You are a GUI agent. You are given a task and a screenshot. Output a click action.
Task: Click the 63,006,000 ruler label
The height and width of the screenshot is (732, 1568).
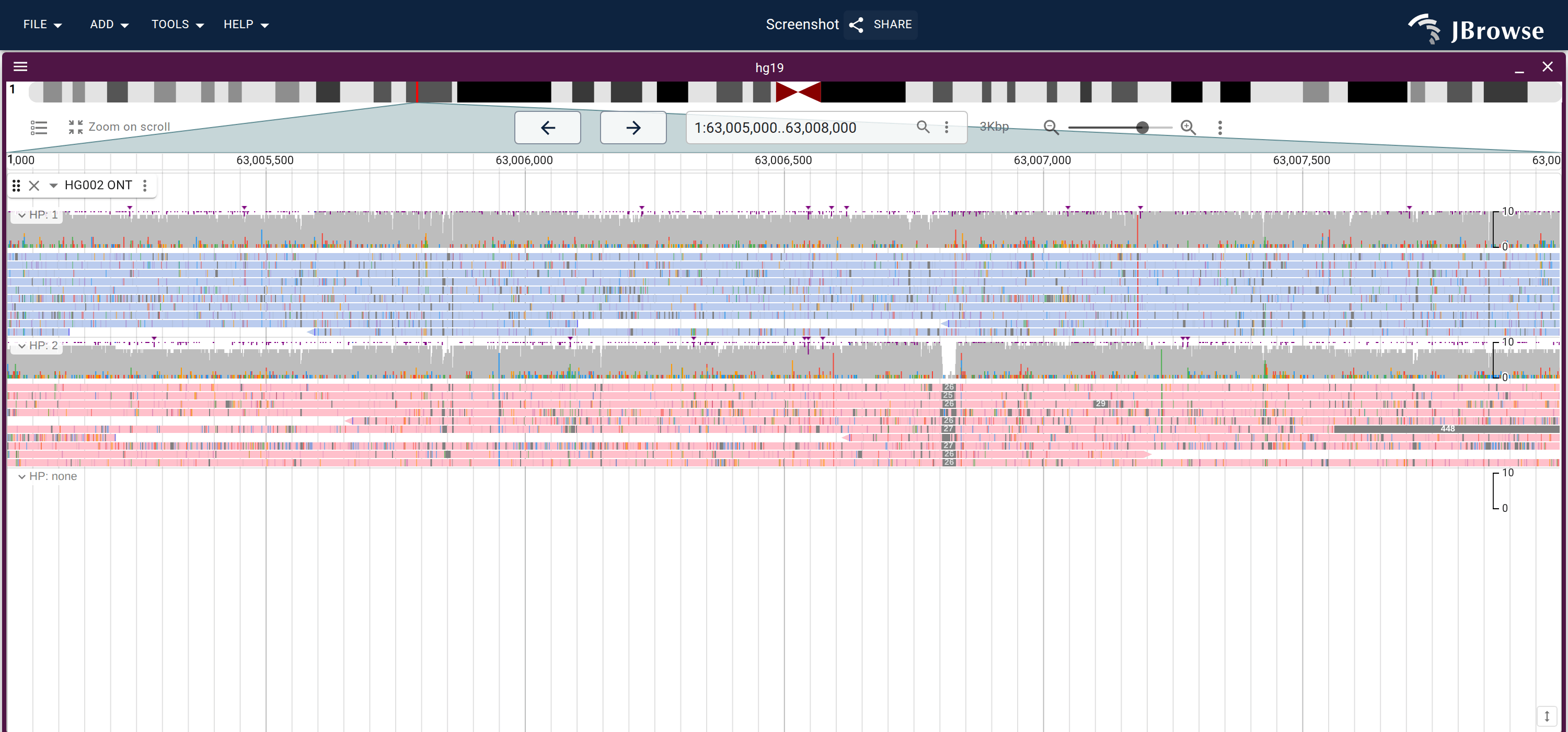[524, 160]
